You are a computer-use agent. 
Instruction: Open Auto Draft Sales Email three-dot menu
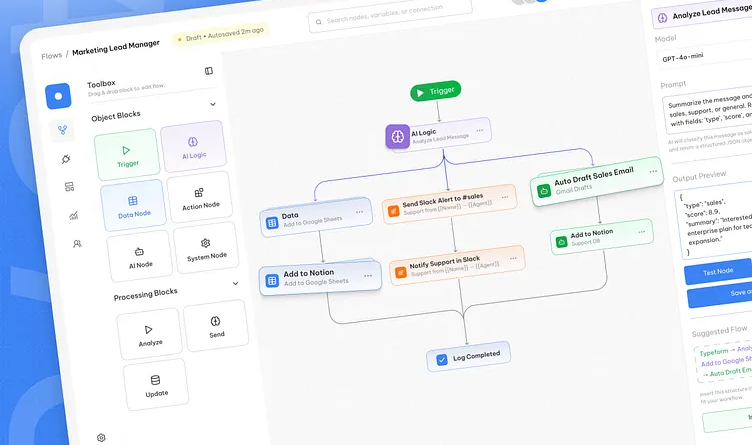point(653,171)
